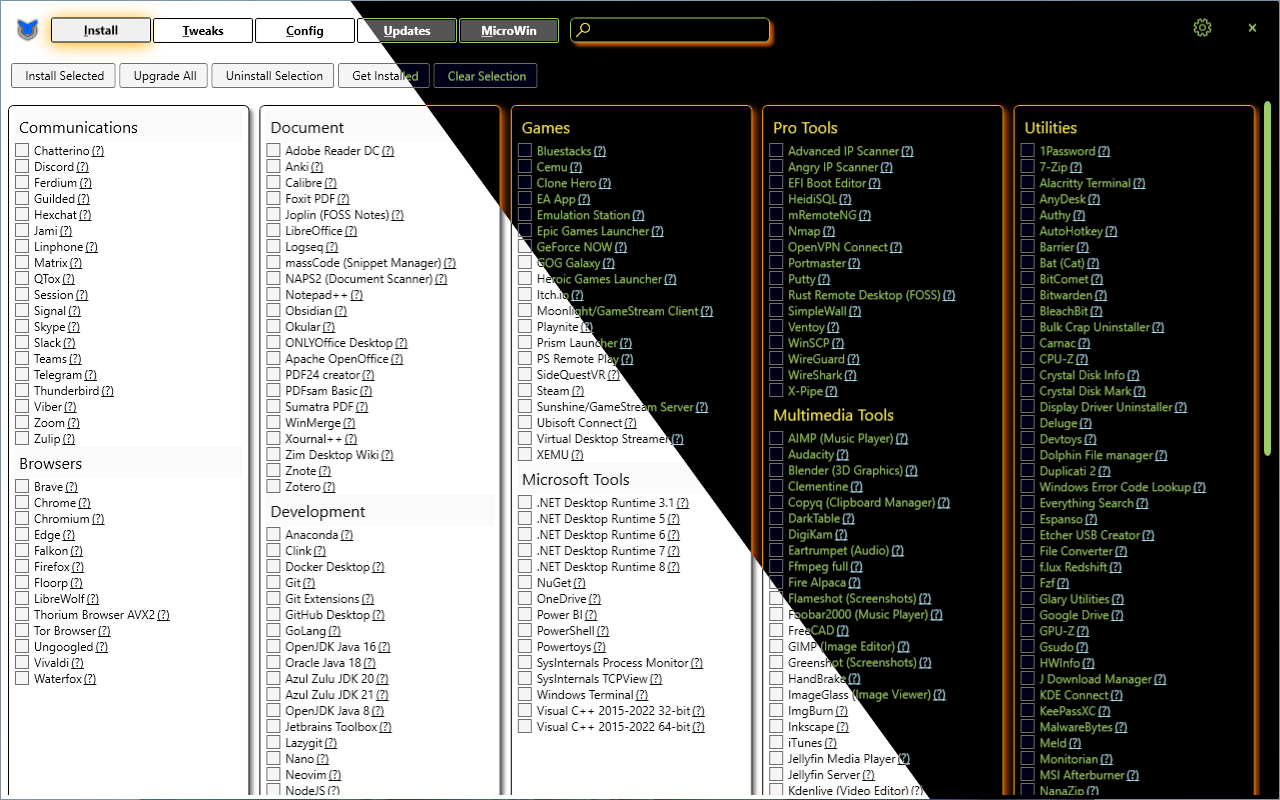Open the help link for Bitwarden

click(1101, 294)
